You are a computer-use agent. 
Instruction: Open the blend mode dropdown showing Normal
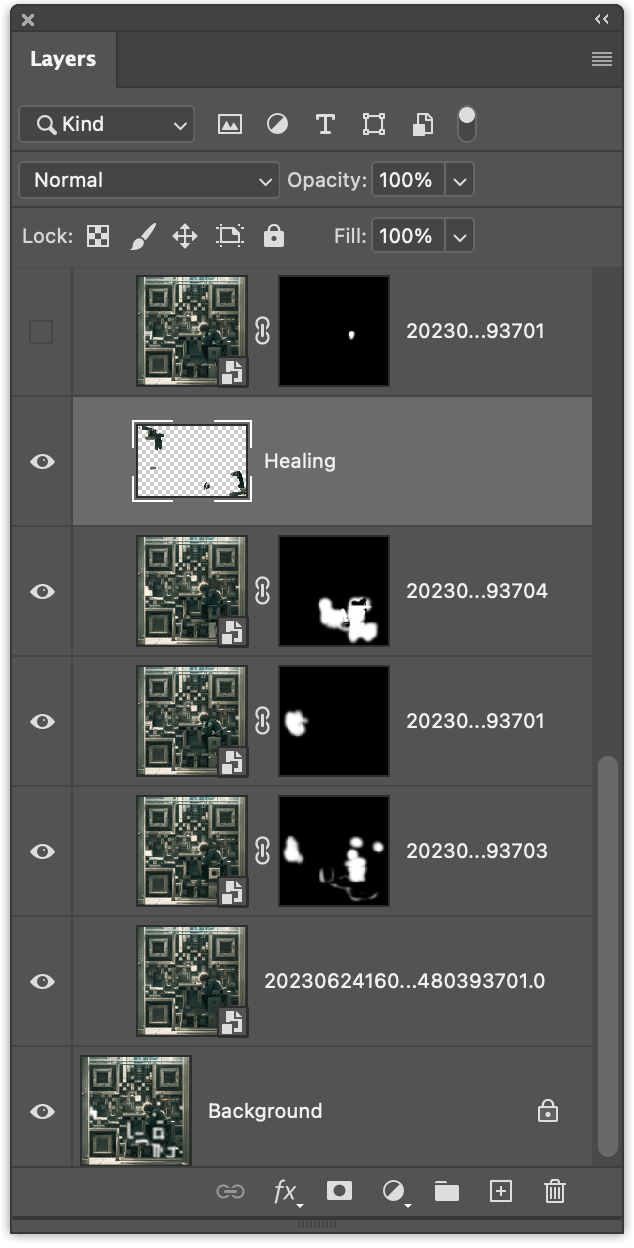click(148, 180)
